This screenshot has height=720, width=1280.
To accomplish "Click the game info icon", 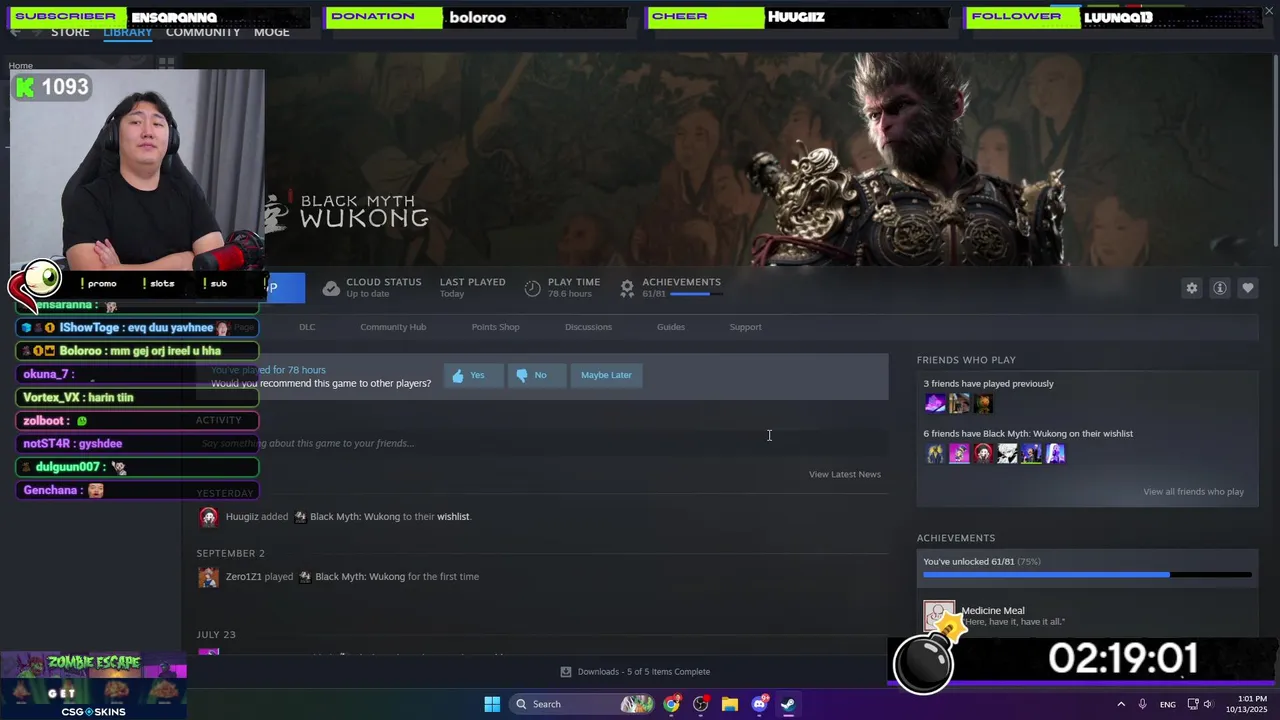I will click(x=1220, y=288).
